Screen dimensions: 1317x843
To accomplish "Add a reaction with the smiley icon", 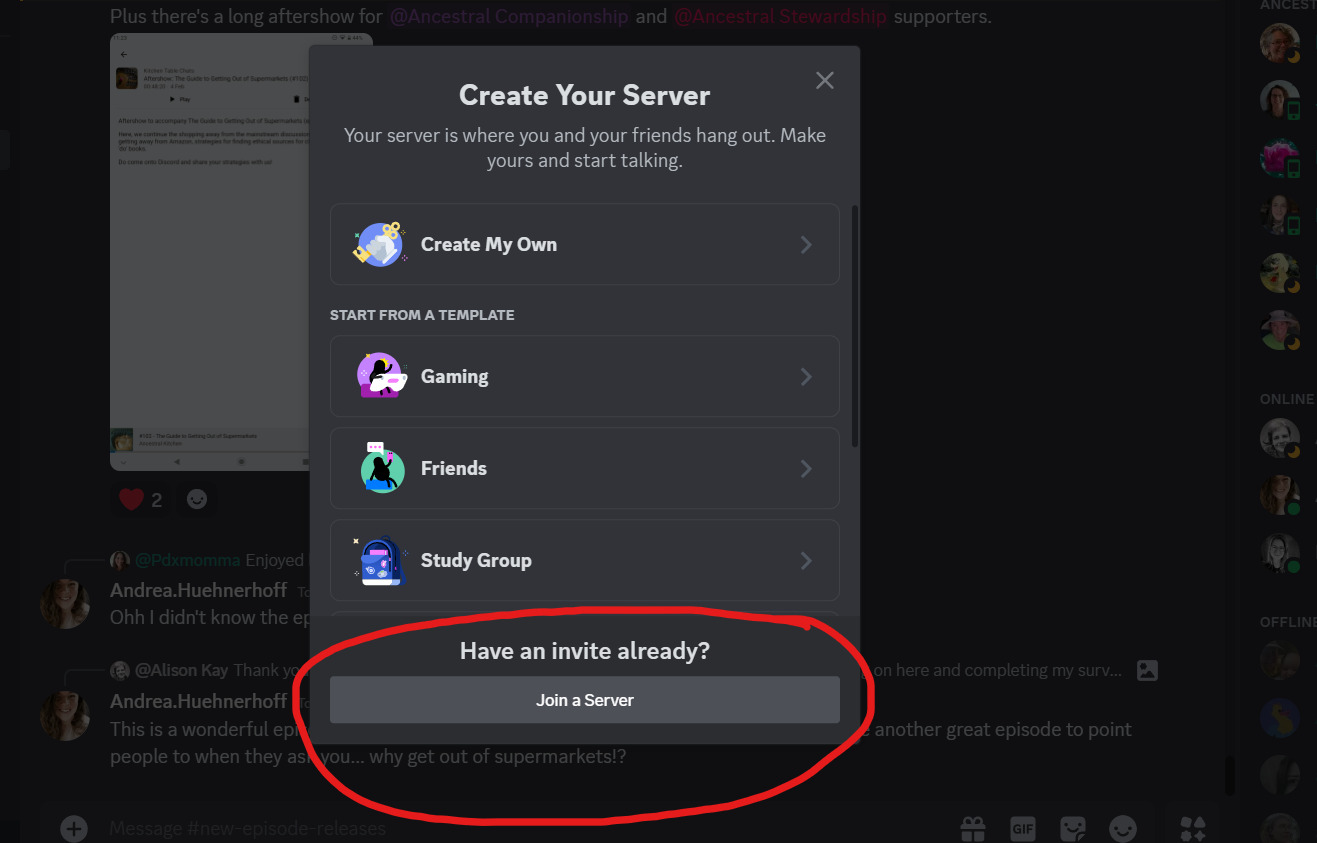I will [x=197, y=499].
